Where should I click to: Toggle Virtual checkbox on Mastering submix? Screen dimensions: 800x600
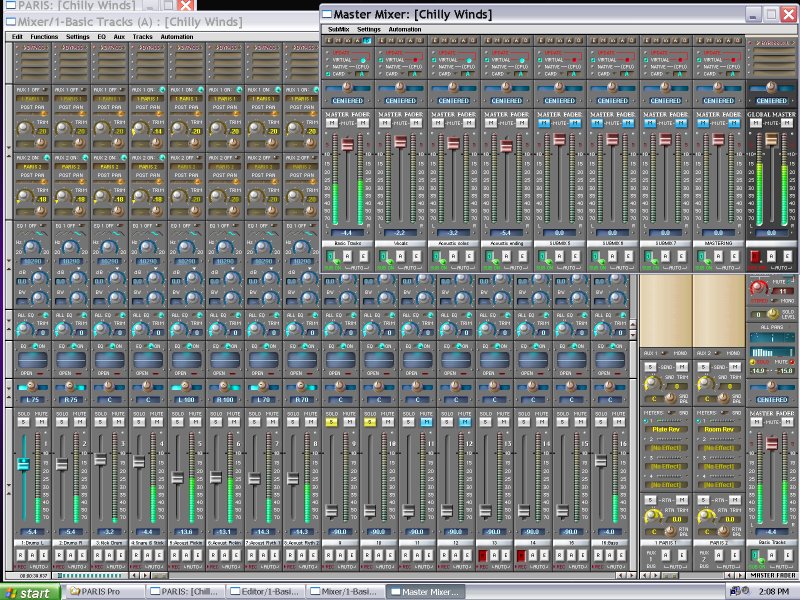(x=699, y=60)
